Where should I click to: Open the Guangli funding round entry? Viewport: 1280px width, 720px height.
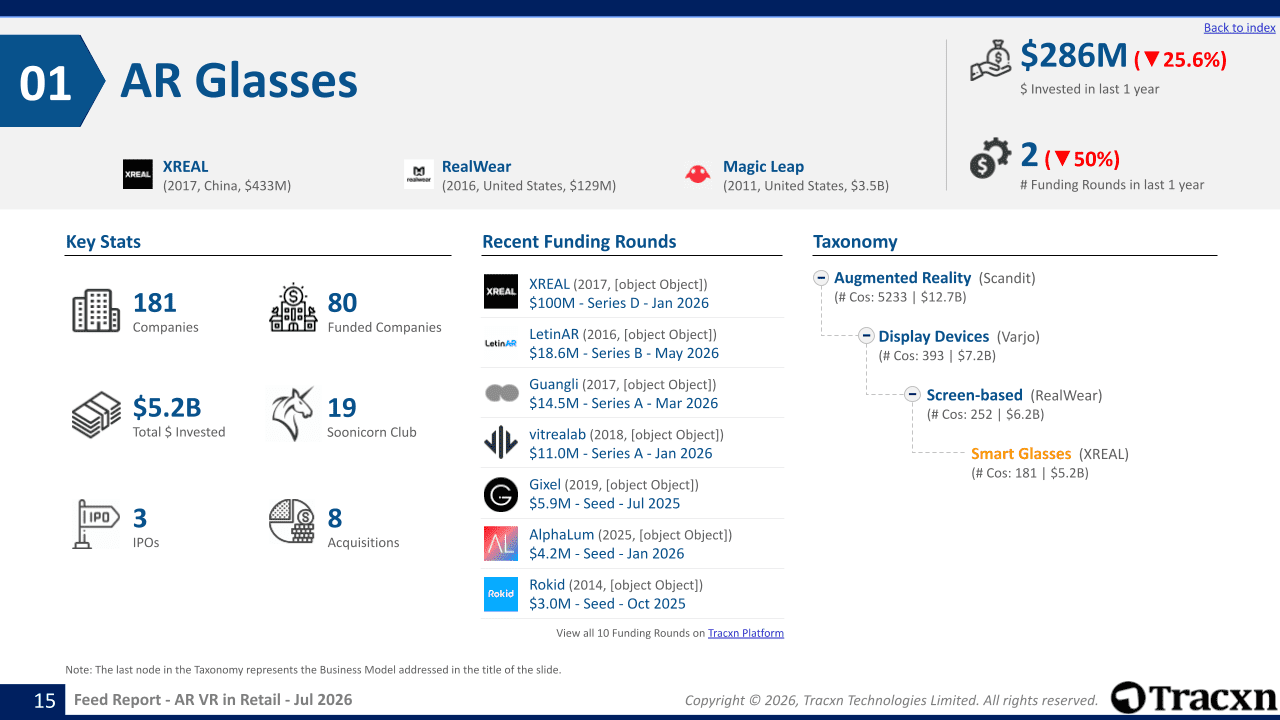pyautogui.click(x=554, y=384)
